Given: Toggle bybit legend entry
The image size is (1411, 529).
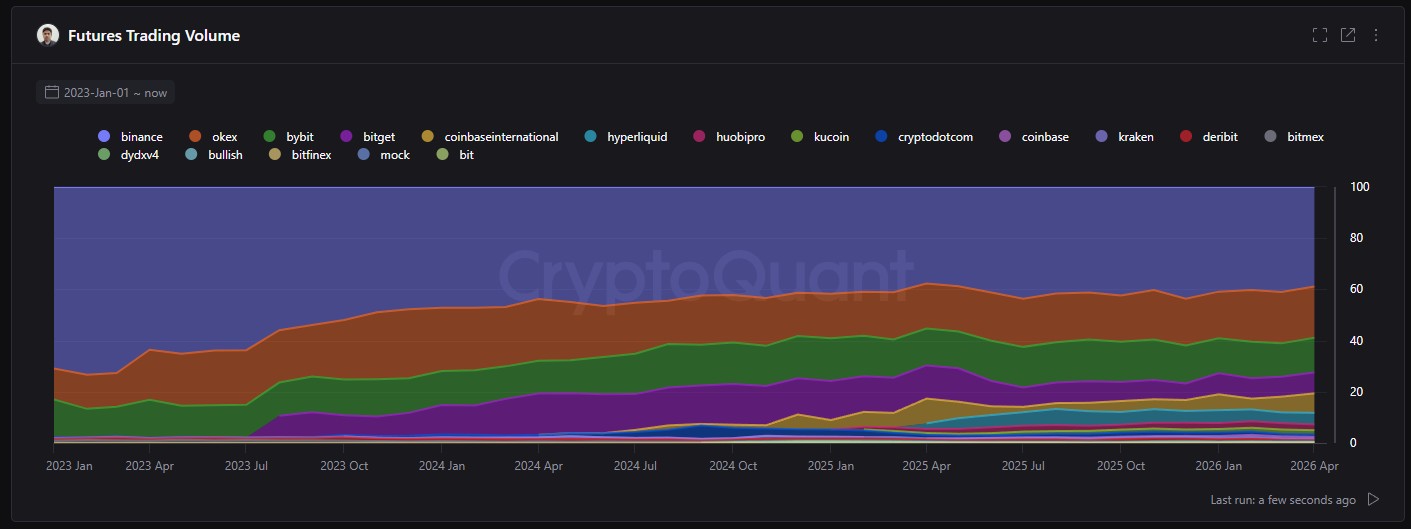Looking at the screenshot, I should tap(299, 136).
